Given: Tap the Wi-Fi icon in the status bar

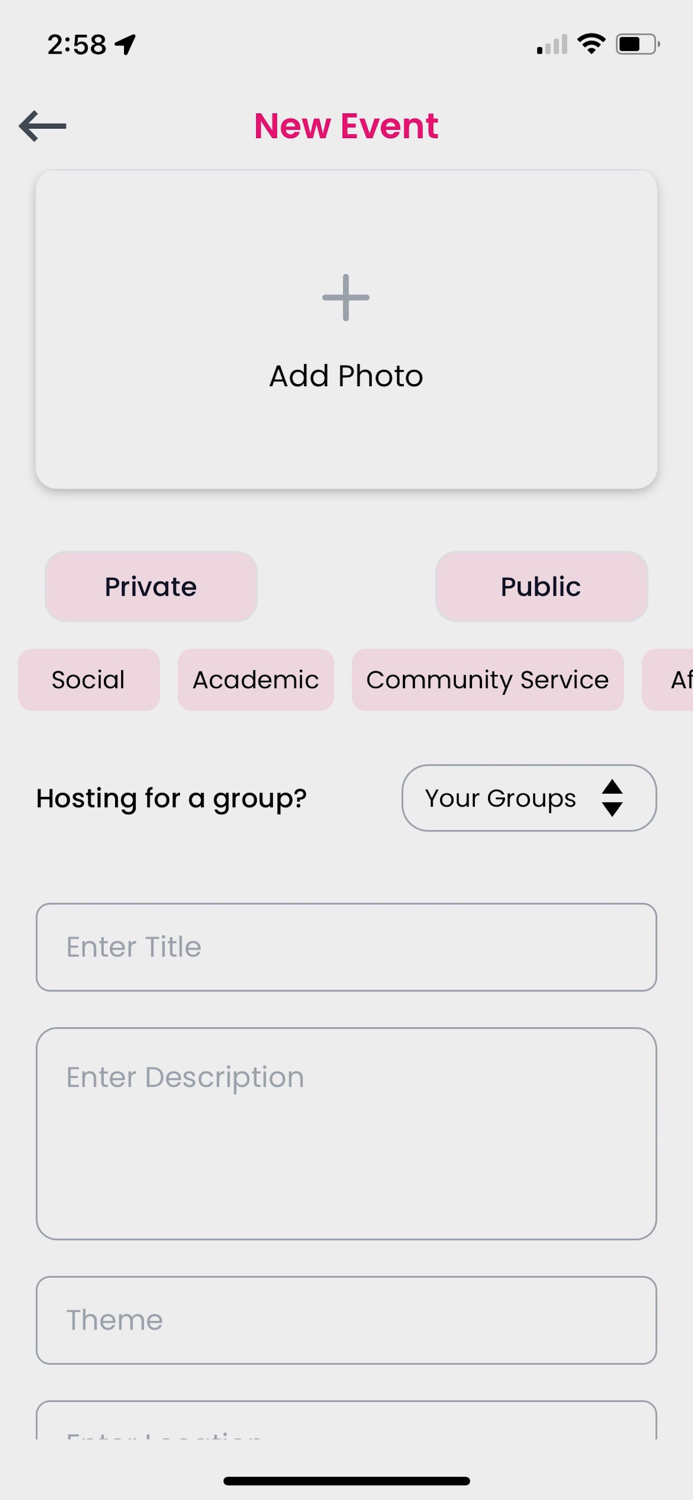Looking at the screenshot, I should pyautogui.click(x=592, y=44).
